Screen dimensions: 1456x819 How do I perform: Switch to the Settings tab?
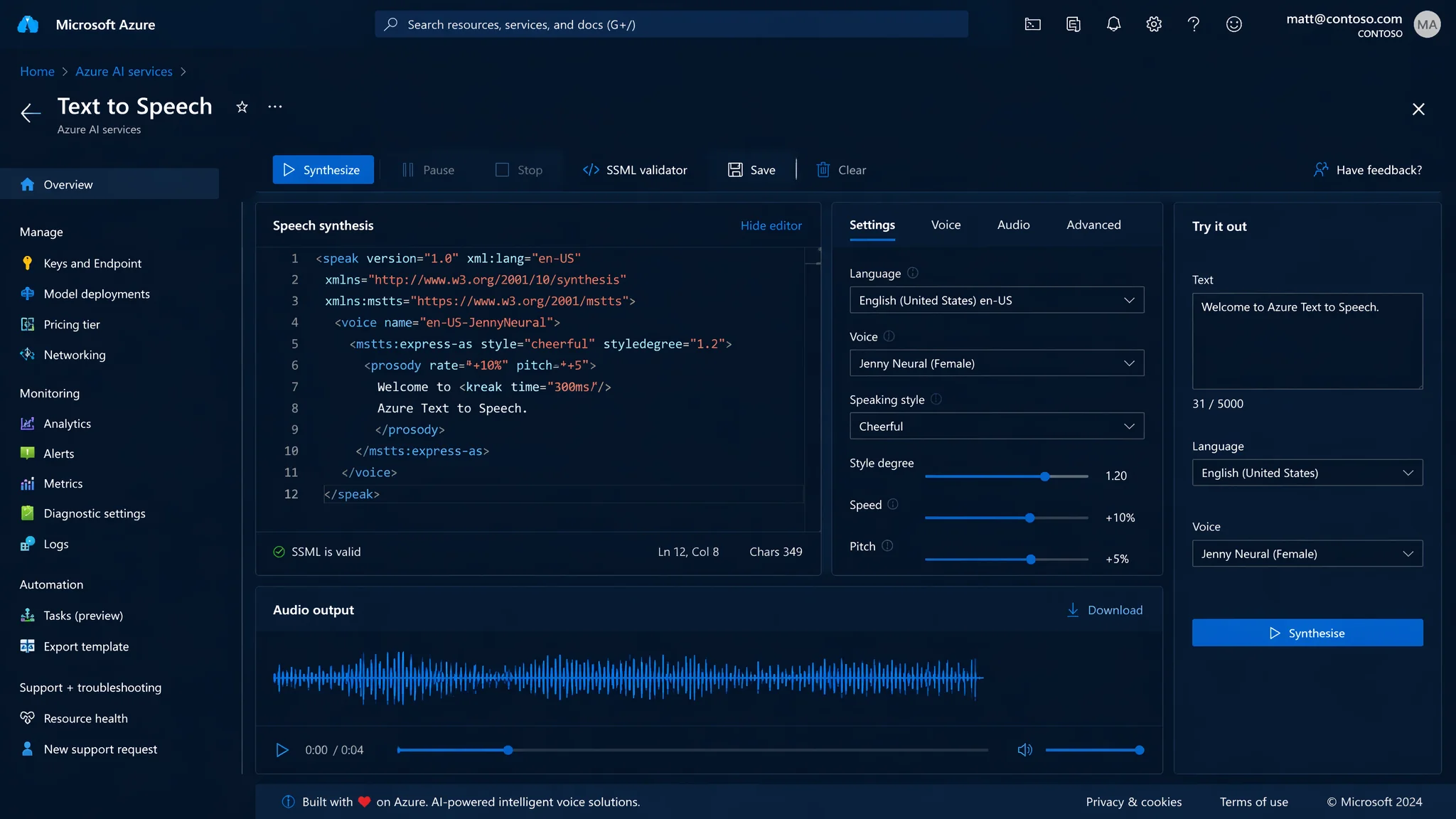point(872,225)
